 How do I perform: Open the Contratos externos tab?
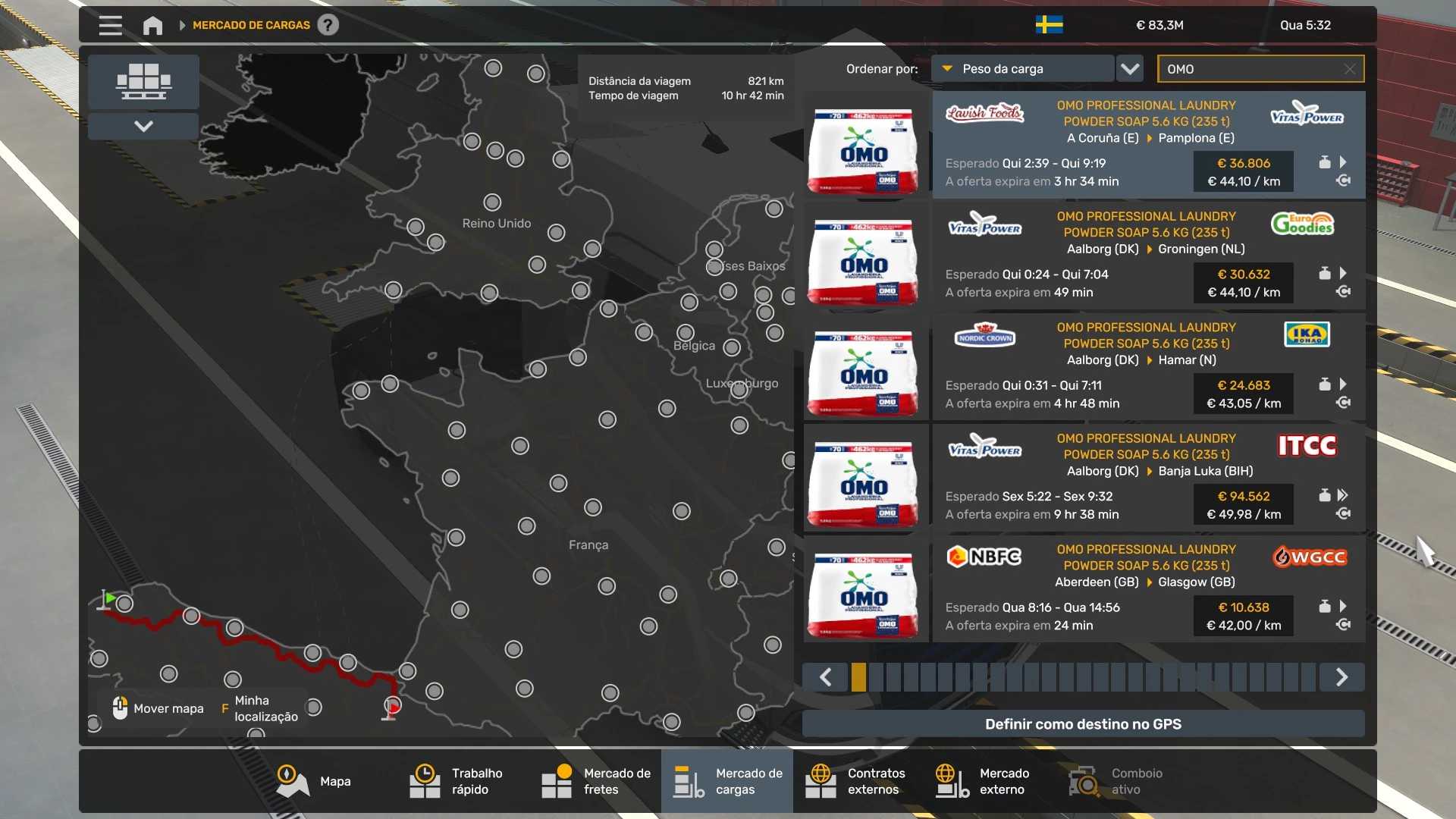tap(859, 781)
